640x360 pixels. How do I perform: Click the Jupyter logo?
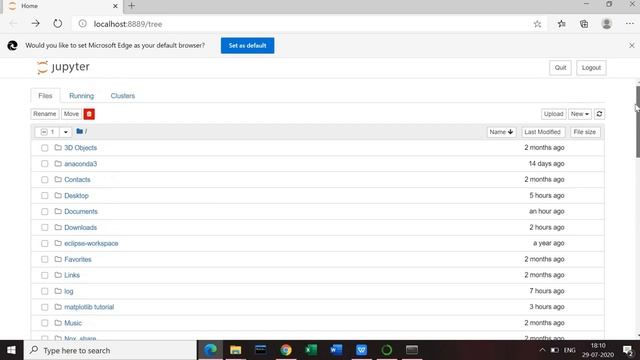[63, 67]
